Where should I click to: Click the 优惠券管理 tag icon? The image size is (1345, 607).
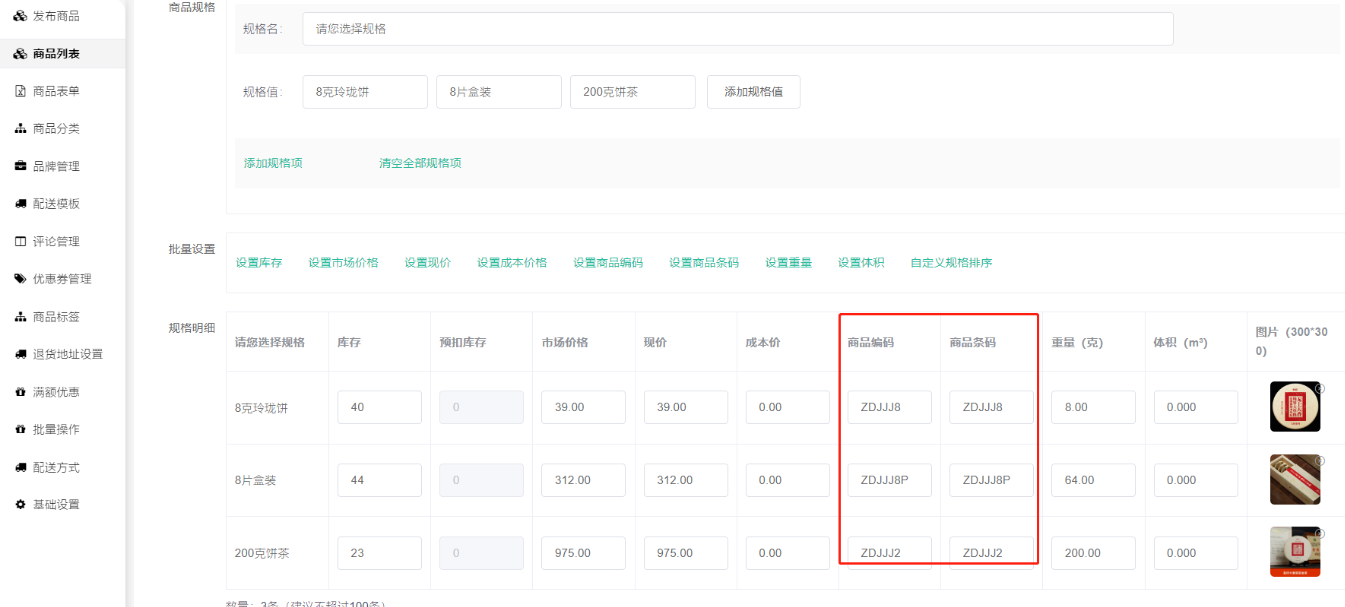tap(20, 279)
